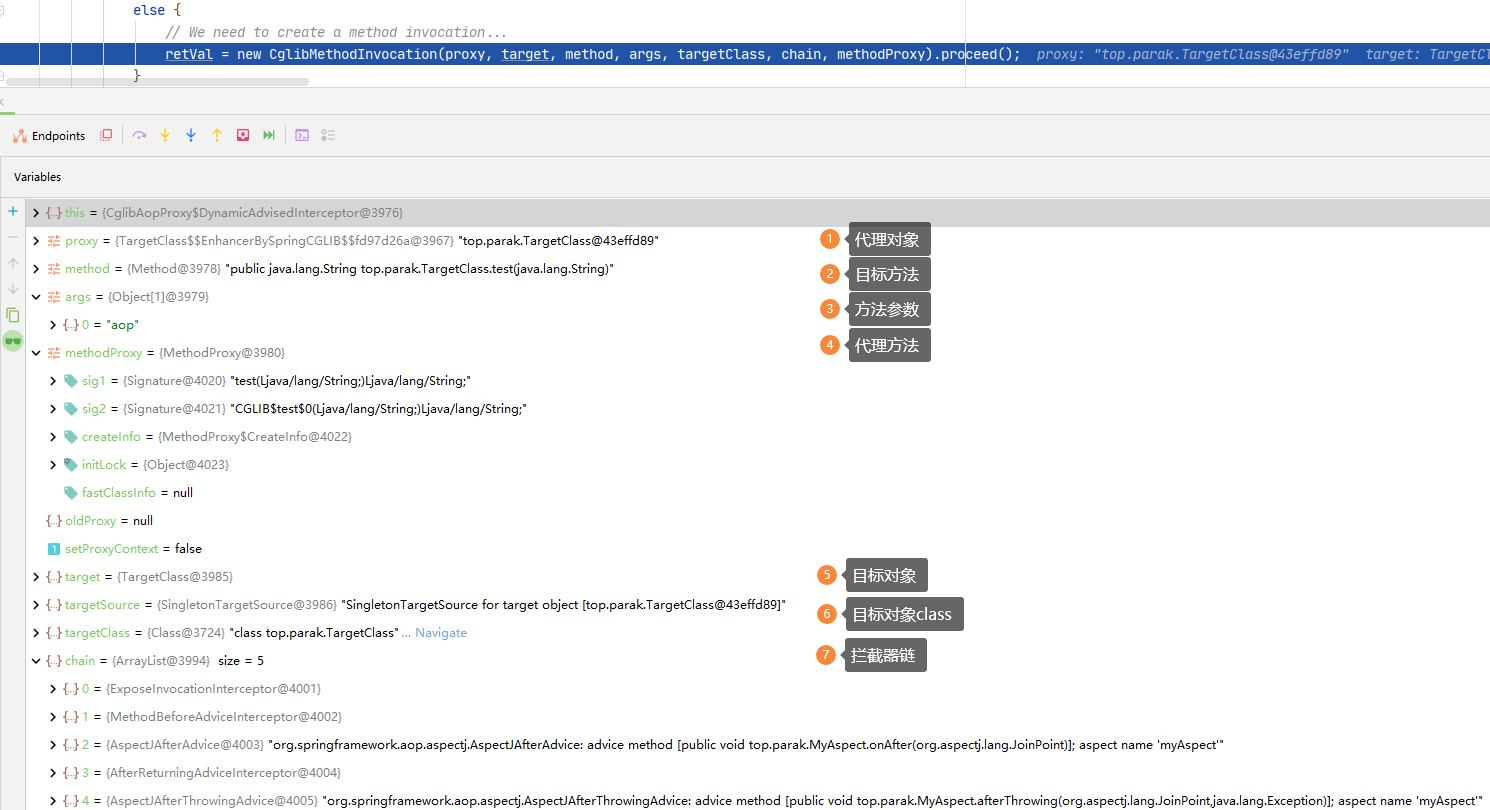Click the Step Over arrow icon

(x=139, y=135)
